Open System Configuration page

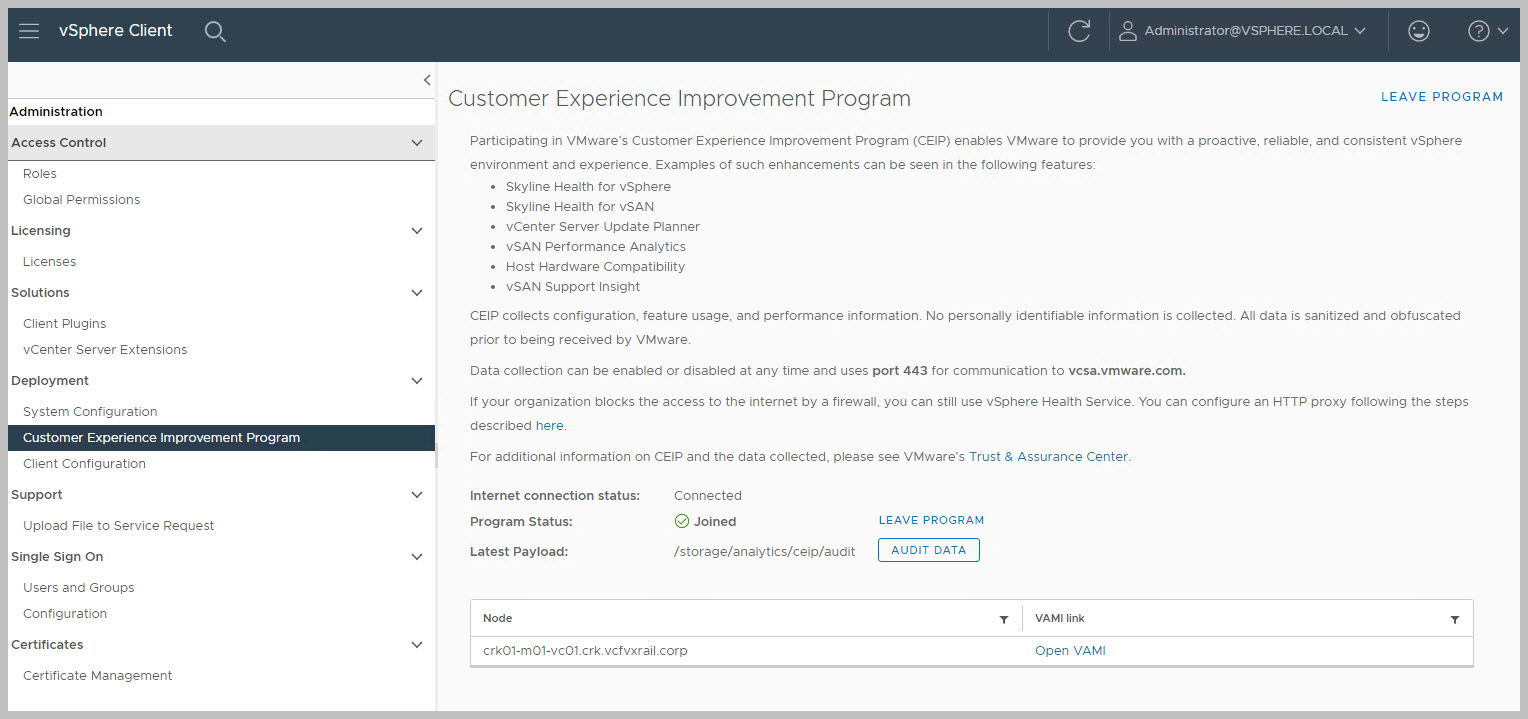90,412
